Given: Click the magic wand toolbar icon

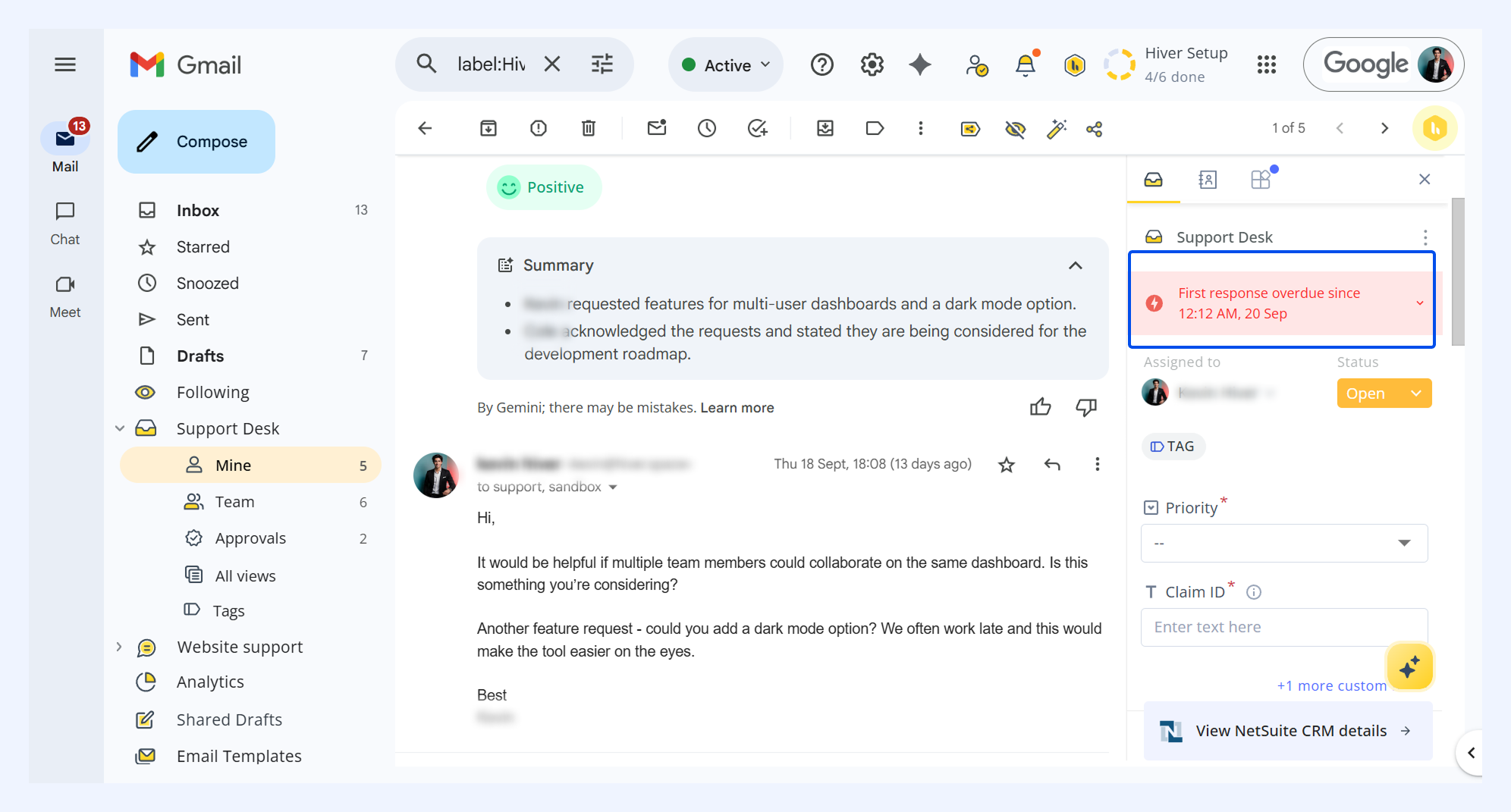Looking at the screenshot, I should pos(1057,129).
